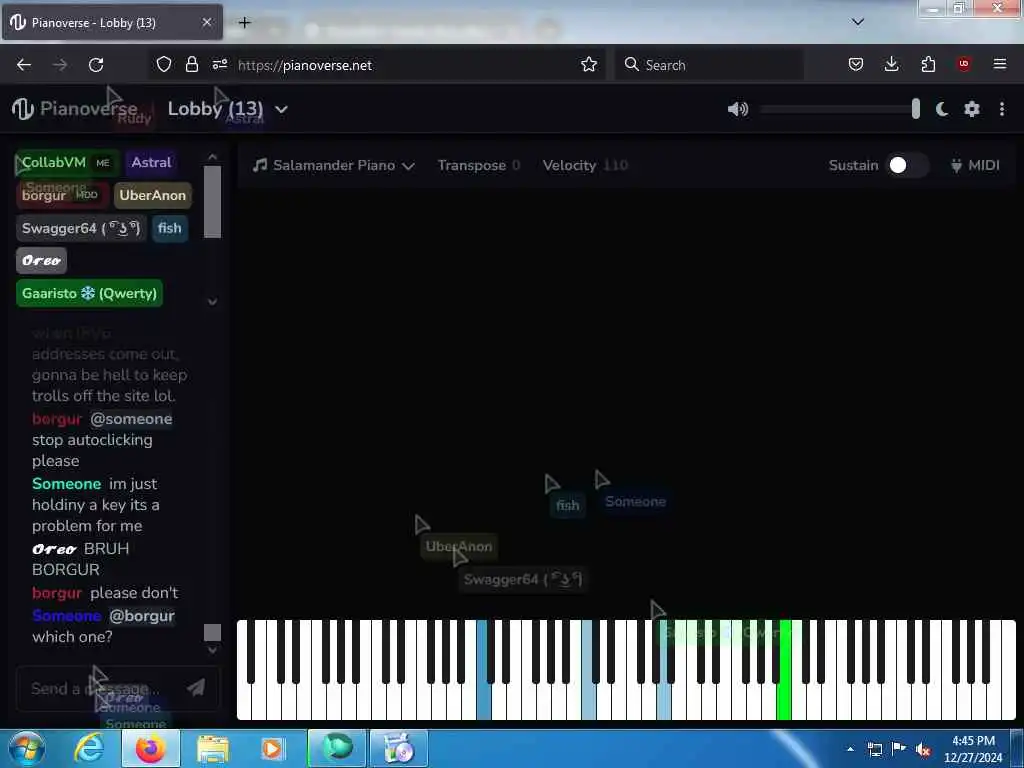1024x768 pixels.
Task: Click the uBlock Origin red shield icon
Action: pos(963,64)
